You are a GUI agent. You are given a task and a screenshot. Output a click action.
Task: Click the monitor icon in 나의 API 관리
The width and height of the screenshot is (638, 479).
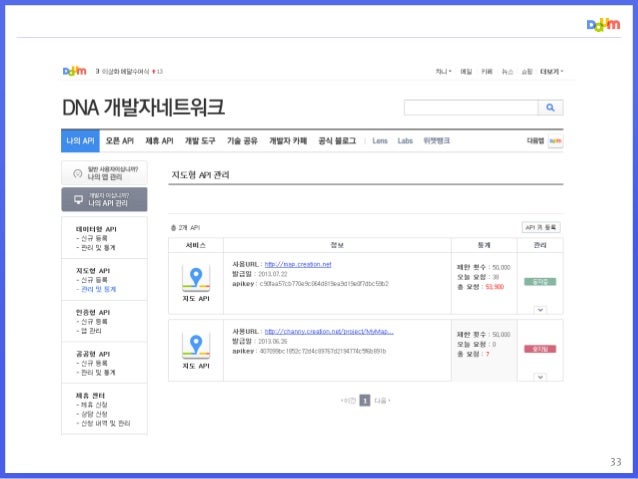pyautogui.click(x=79, y=199)
